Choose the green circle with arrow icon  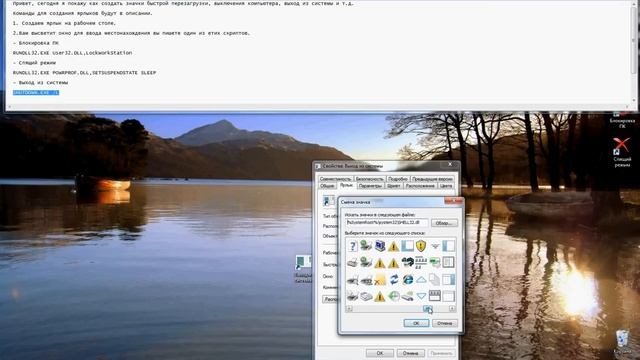coord(393,296)
